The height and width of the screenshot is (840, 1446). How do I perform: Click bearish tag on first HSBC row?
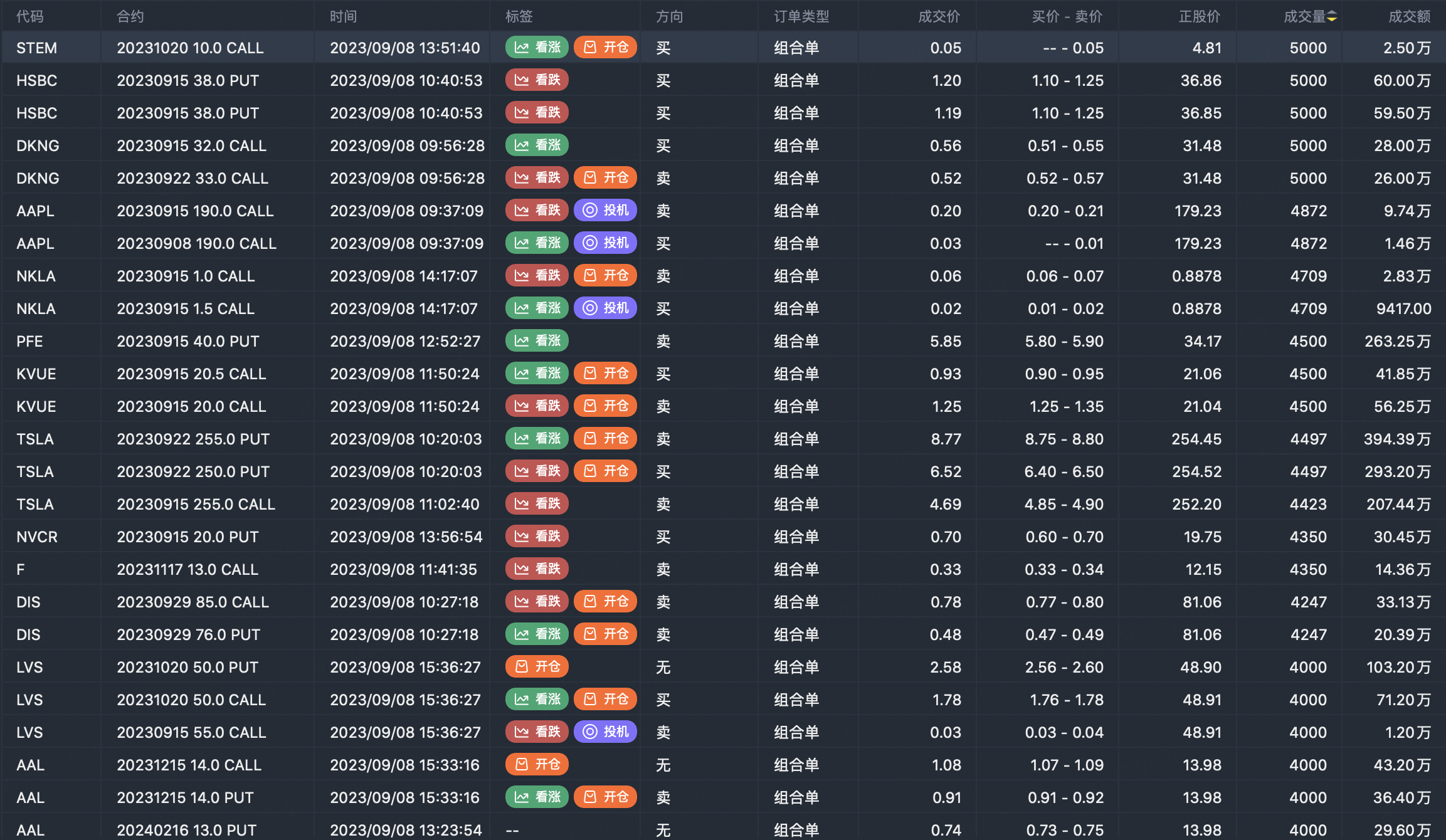tap(537, 80)
